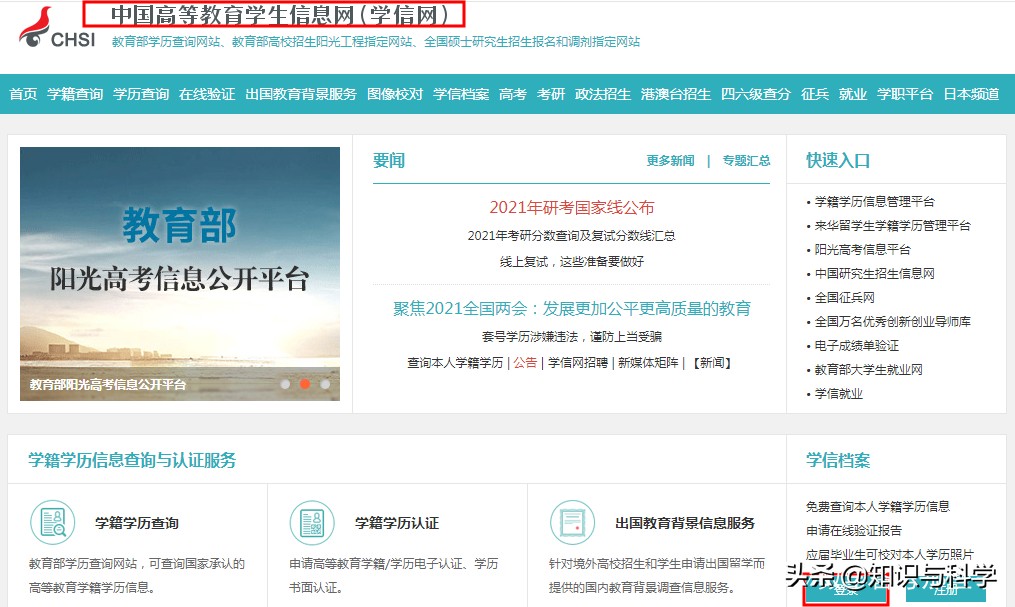Open the 学籍学历认证 certificate icon
The image size is (1015, 607).
[x=312, y=523]
